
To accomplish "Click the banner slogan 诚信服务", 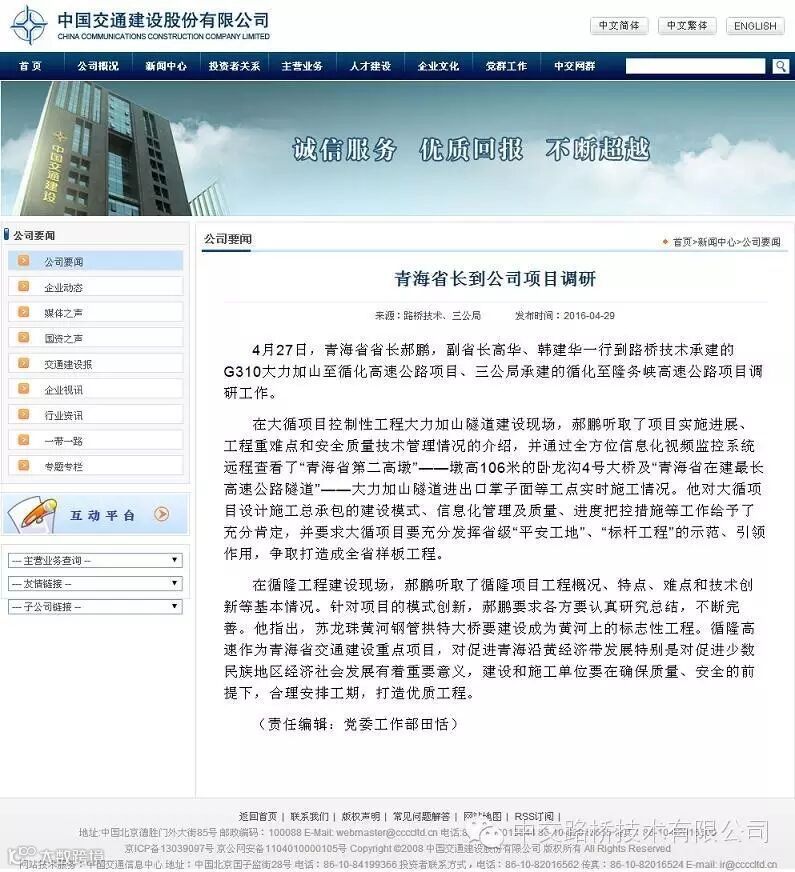I will click(344, 150).
